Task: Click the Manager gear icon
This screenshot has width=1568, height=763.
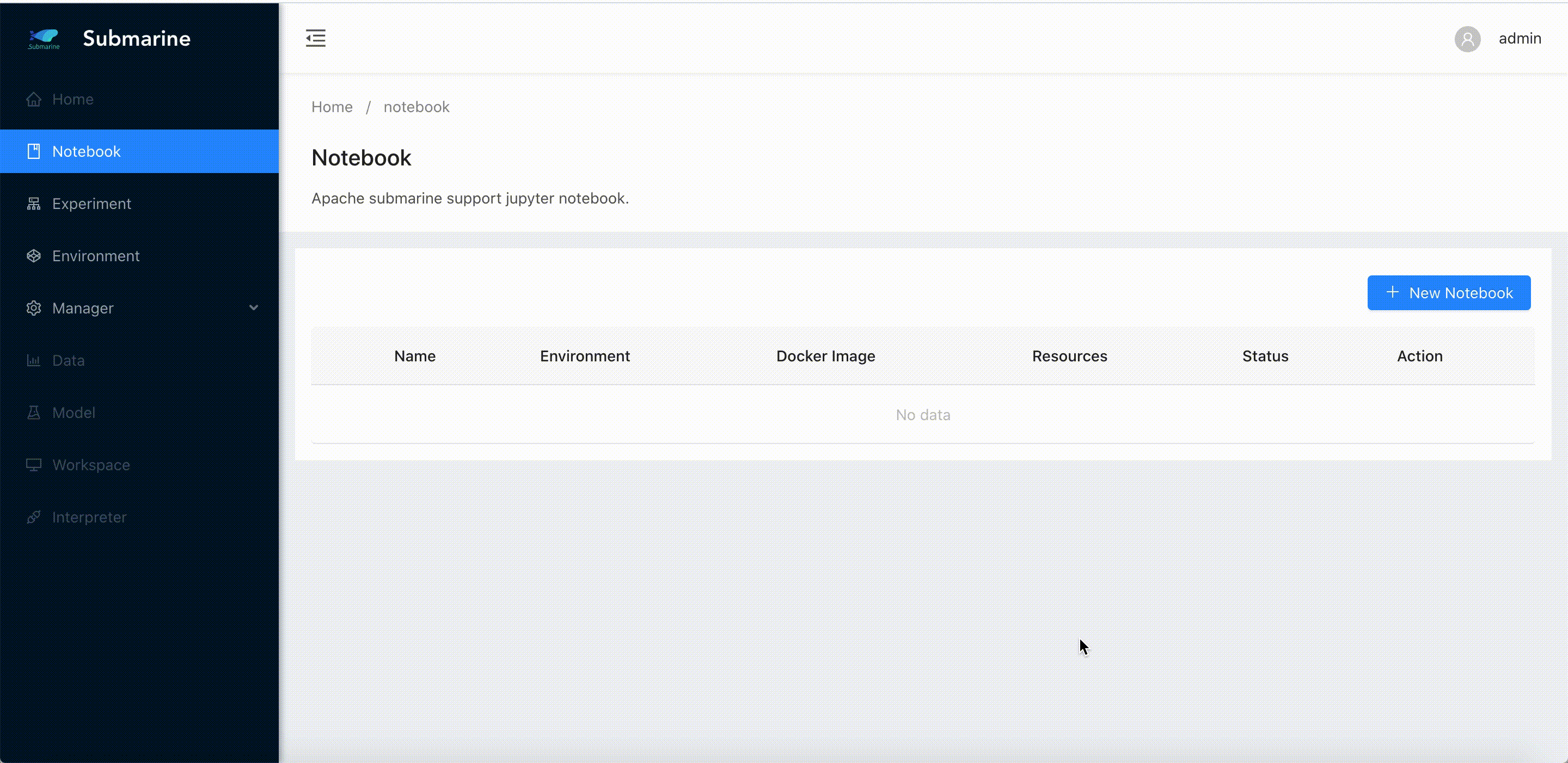Action: pyautogui.click(x=34, y=309)
